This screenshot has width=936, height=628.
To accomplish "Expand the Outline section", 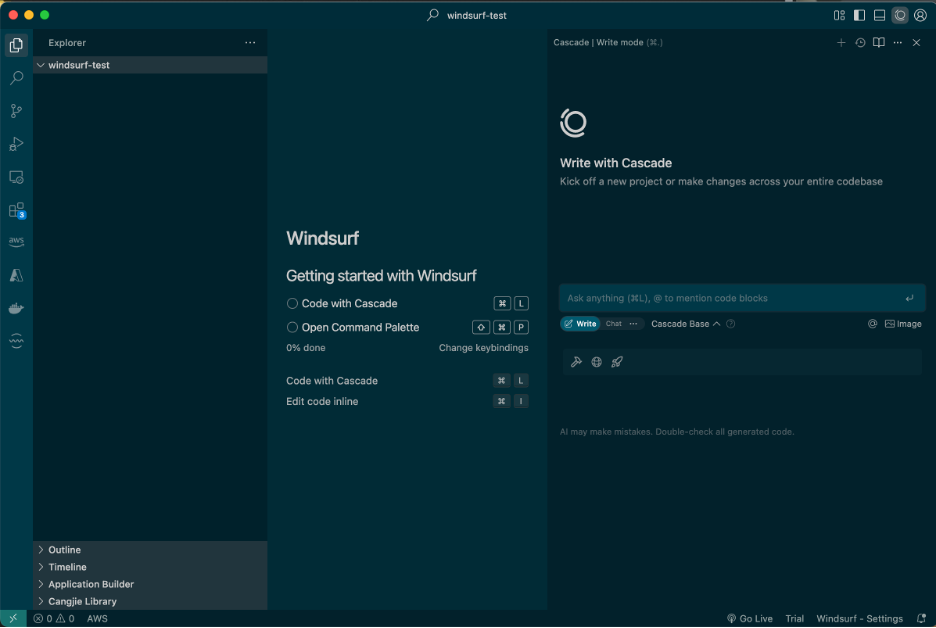I will (x=150, y=550).
